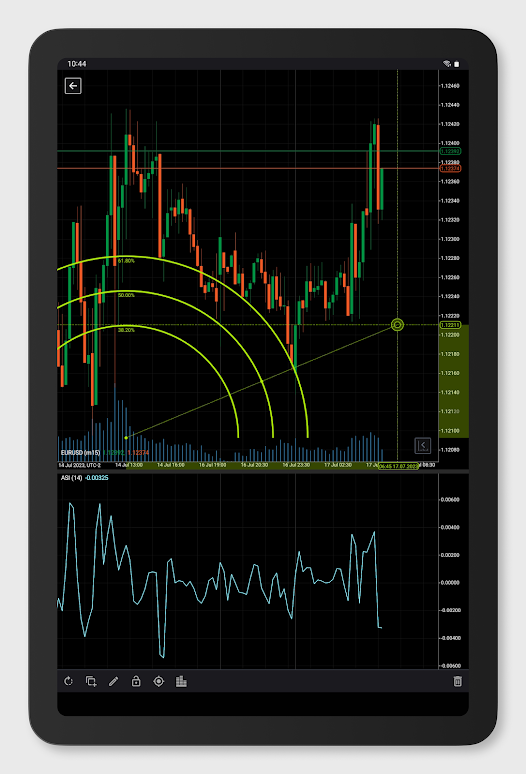The width and height of the screenshot is (526, 774).
Task: Select the 38.20% Fibonacci arc label
Action: point(126,330)
